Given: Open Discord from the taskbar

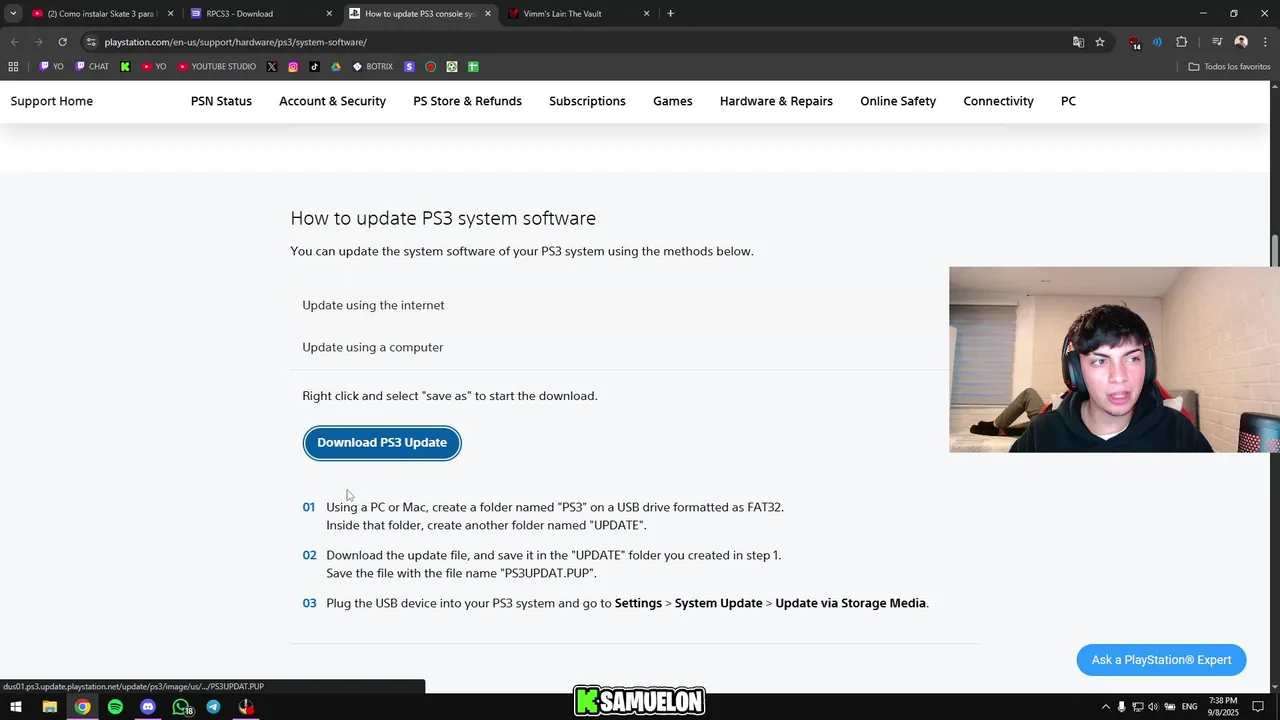Looking at the screenshot, I should [x=148, y=707].
